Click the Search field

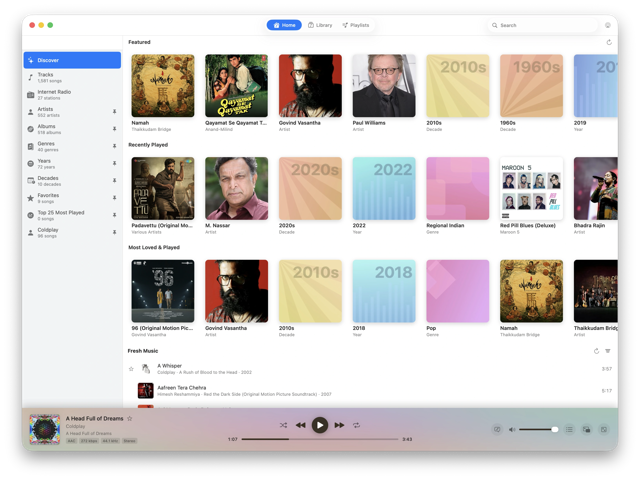click(x=543, y=25)
